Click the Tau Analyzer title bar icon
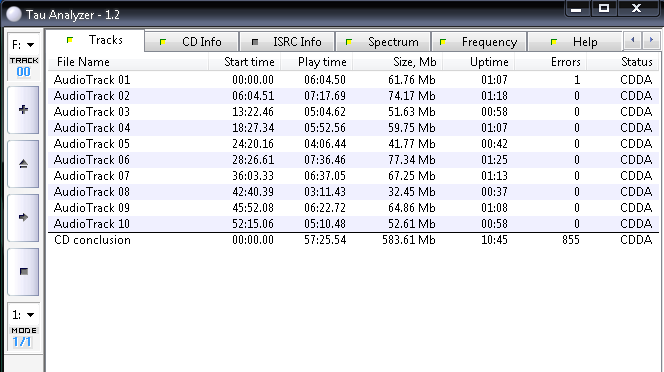 [14, 14]
